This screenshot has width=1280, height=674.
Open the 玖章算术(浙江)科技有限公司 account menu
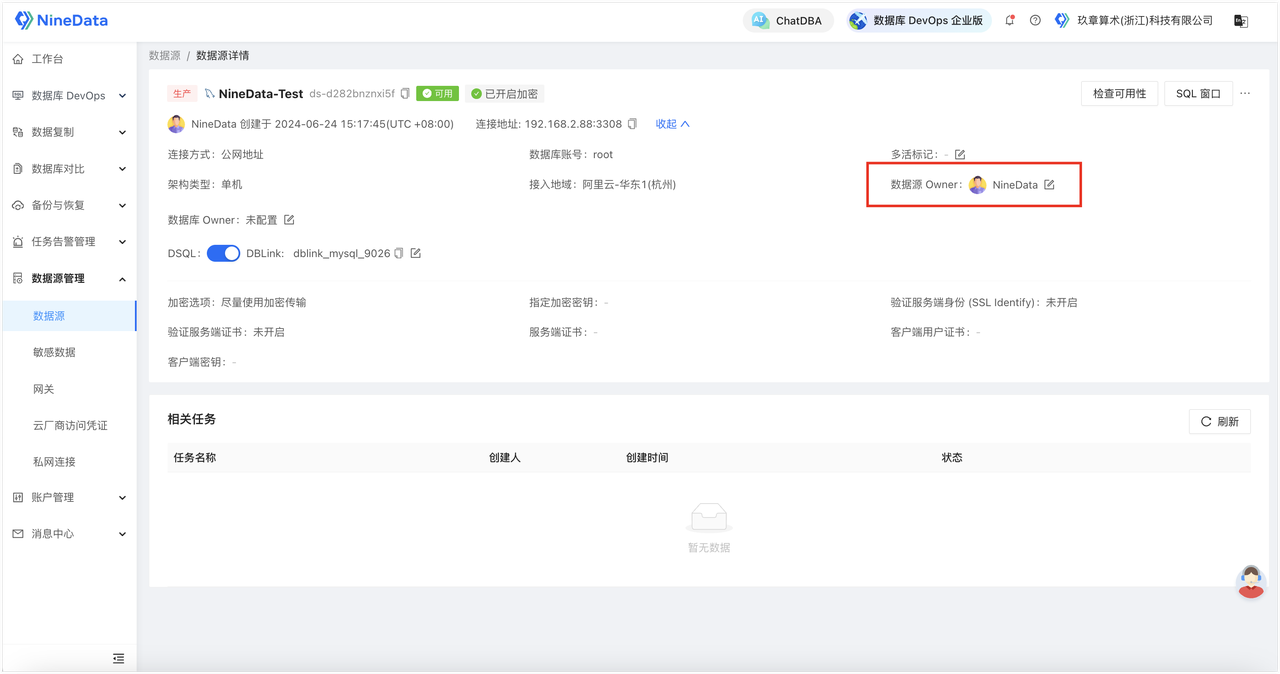pyautogui.click(x=1134, y=20)
